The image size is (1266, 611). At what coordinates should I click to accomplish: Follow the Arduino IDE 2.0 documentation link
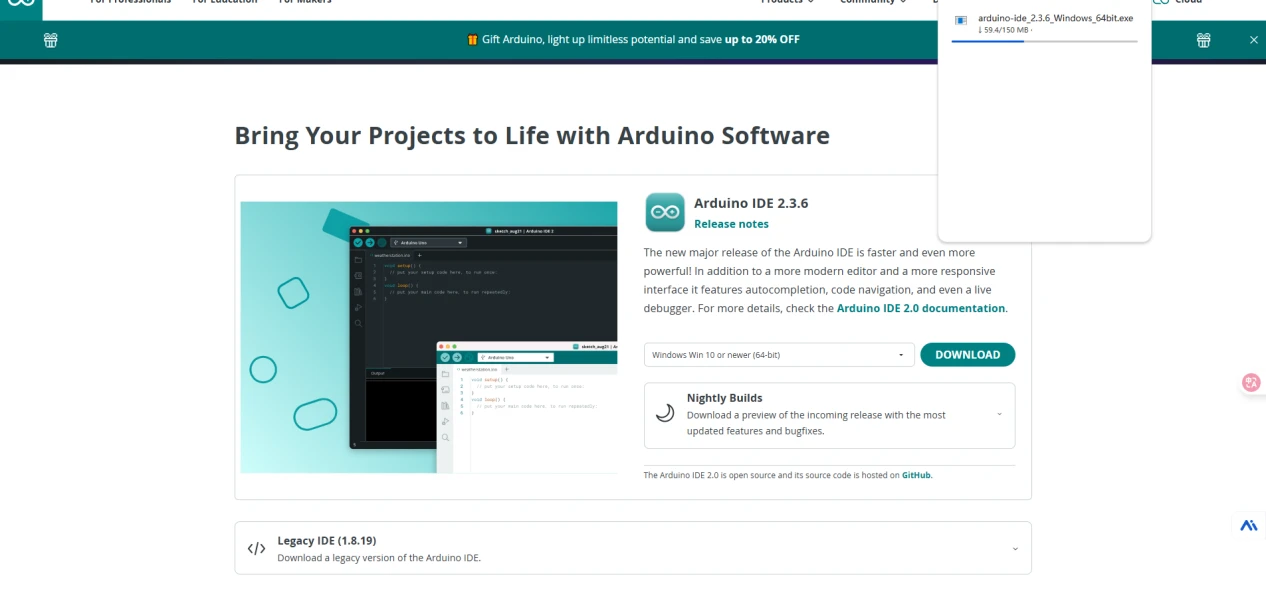point(921,308)
